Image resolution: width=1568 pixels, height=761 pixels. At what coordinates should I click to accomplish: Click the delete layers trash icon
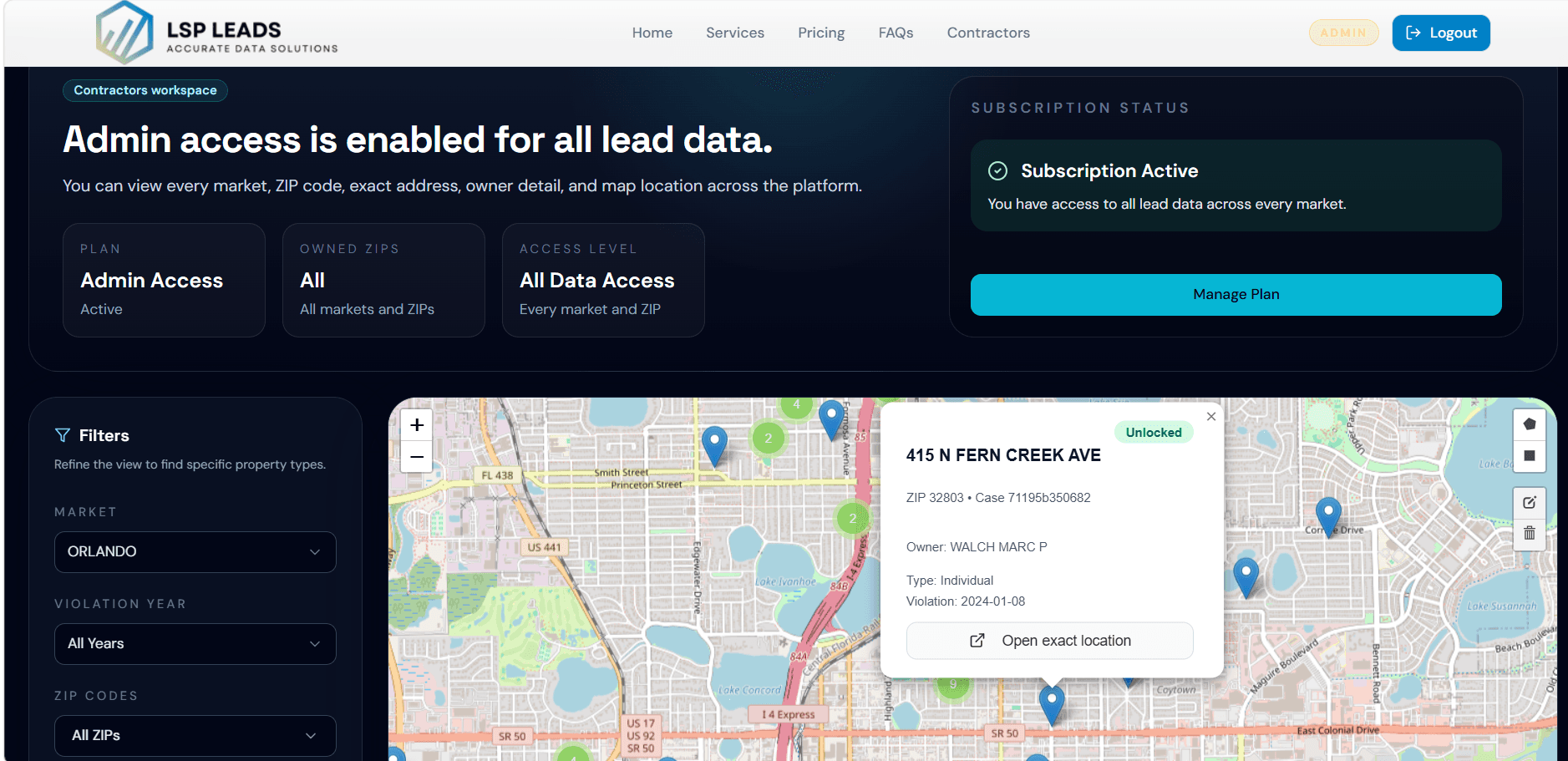tap(1530, 533)
